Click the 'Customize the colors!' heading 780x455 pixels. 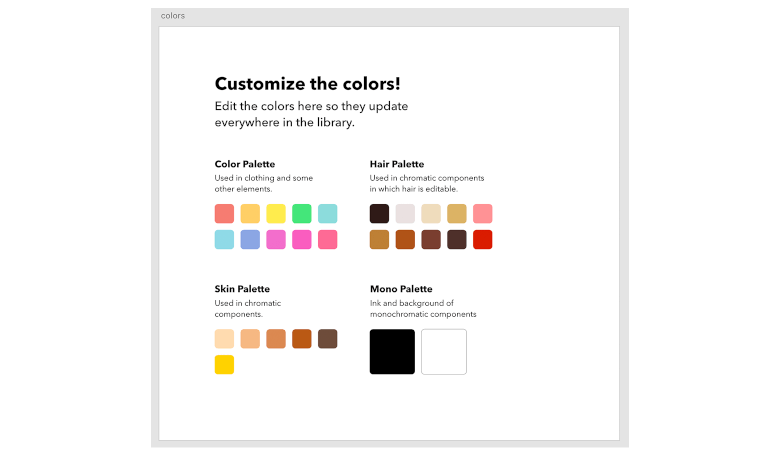307,84
